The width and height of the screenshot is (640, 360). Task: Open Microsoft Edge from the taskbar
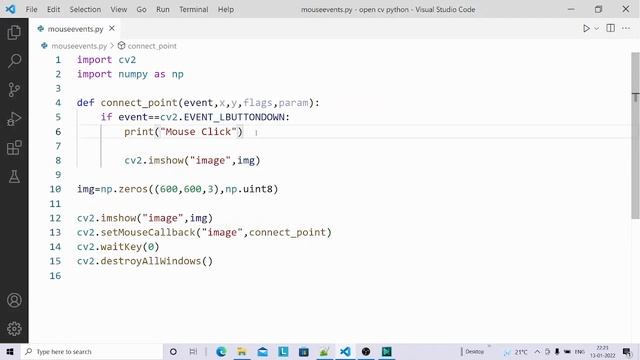221,351
